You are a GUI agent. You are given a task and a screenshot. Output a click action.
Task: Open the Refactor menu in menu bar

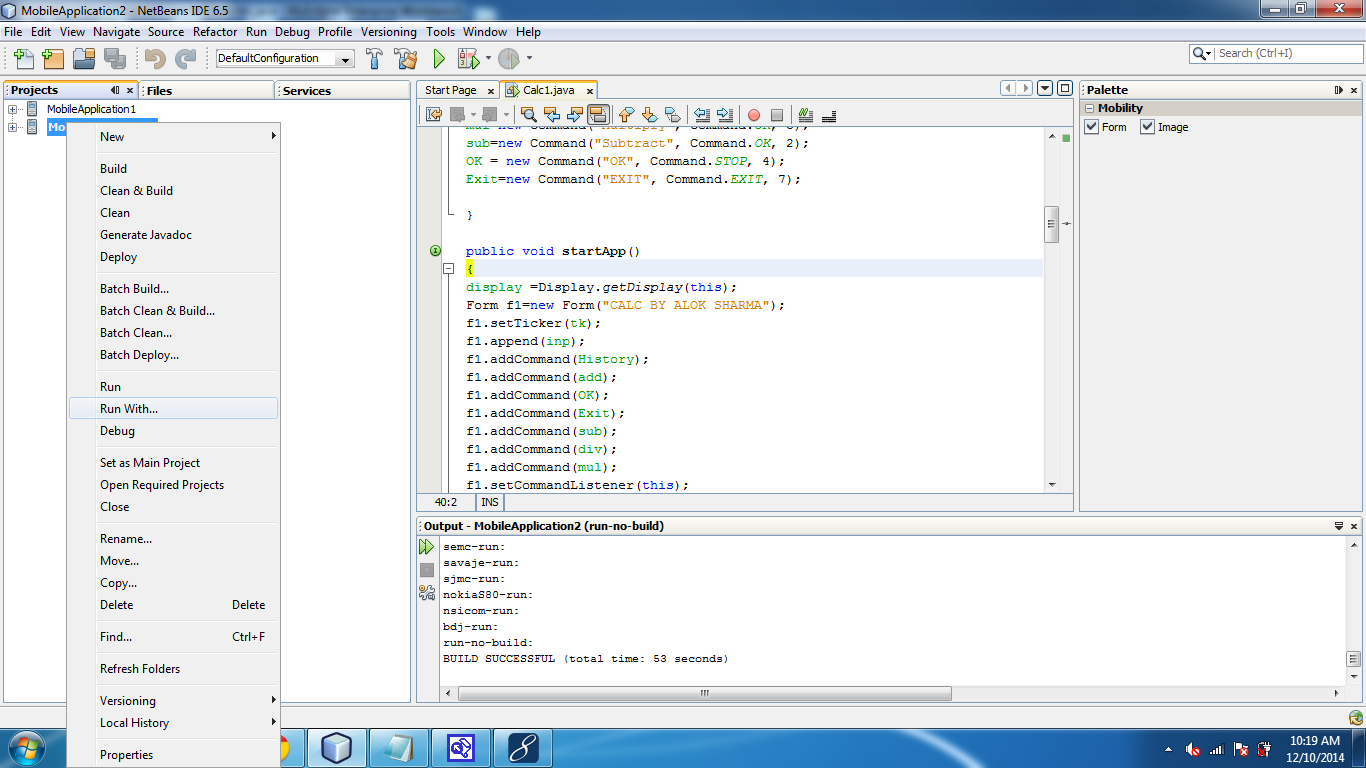[215, 32]
